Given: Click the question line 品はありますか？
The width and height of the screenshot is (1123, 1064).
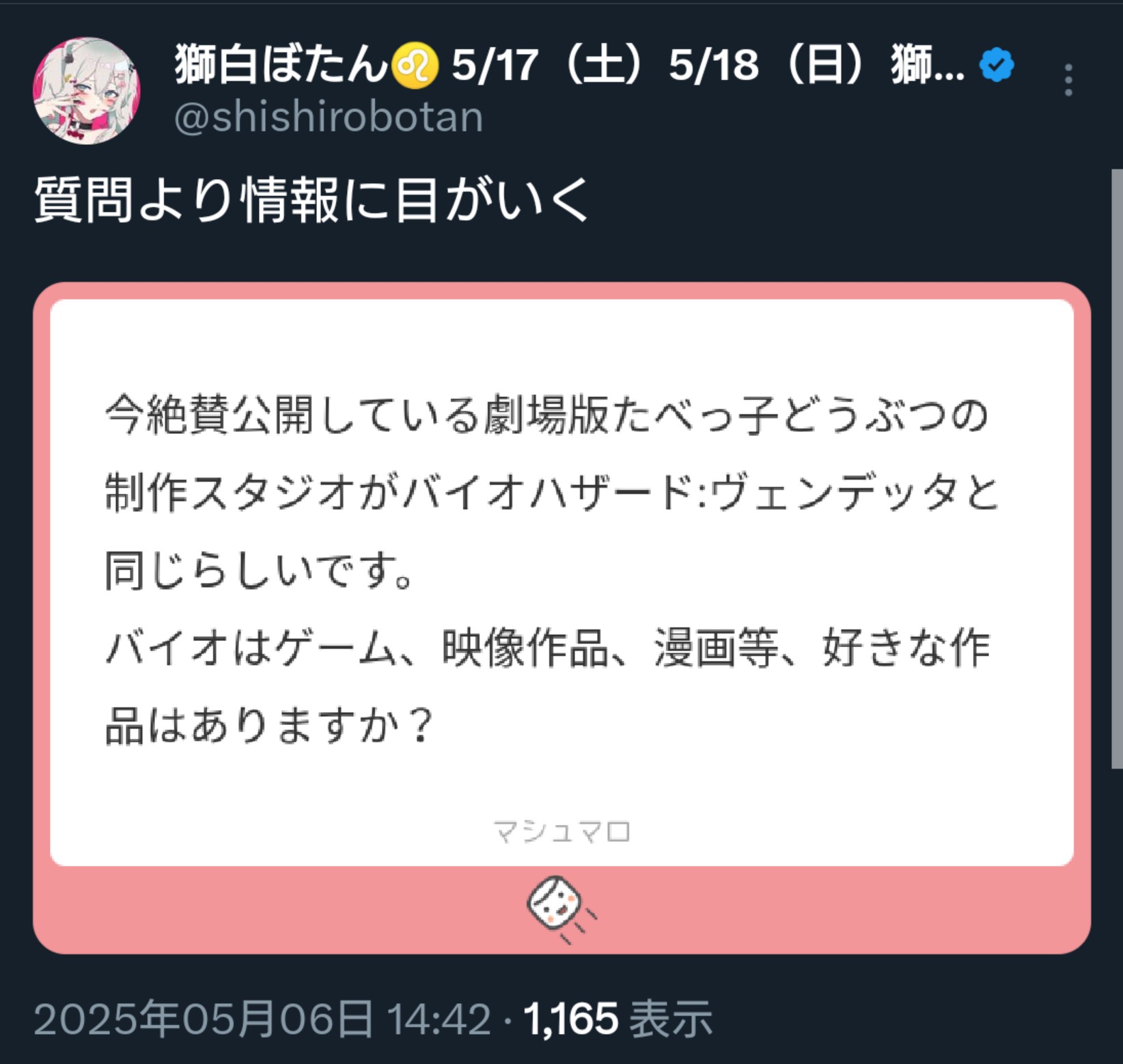Looking at the screenshot, I should coord(270,724).
